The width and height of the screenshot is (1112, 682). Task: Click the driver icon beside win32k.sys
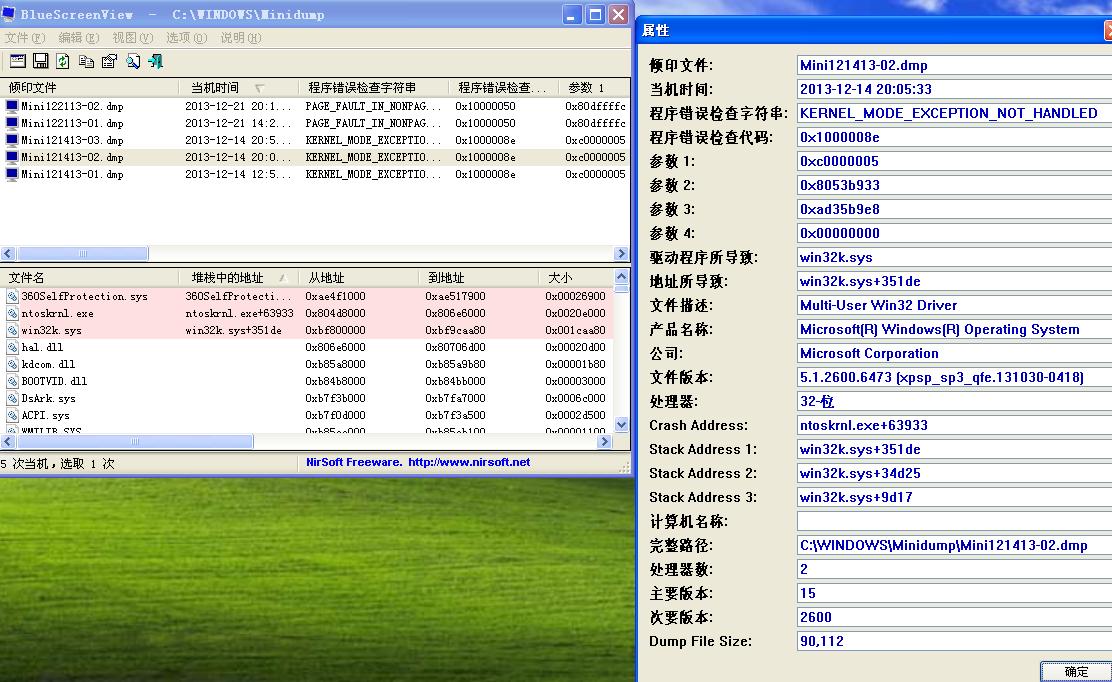coord(12,330)
